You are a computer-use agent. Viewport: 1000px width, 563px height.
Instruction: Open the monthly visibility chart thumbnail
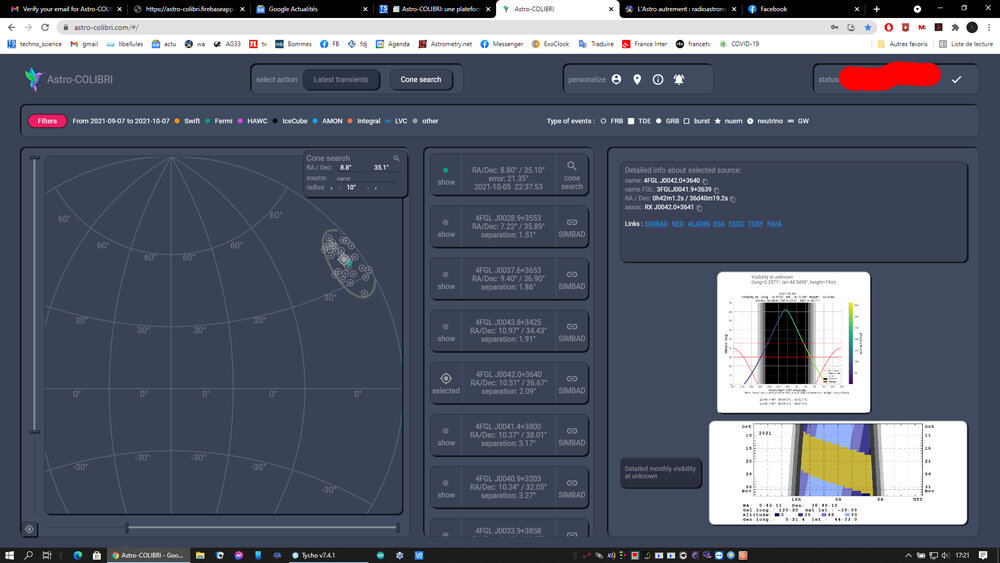[838, 472]
